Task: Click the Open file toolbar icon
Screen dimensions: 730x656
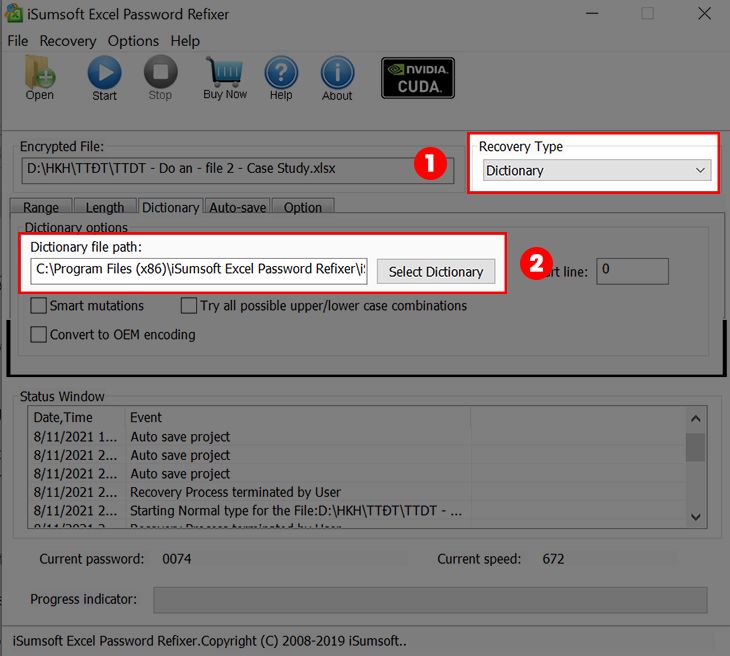Action: [x=40, y=74]
